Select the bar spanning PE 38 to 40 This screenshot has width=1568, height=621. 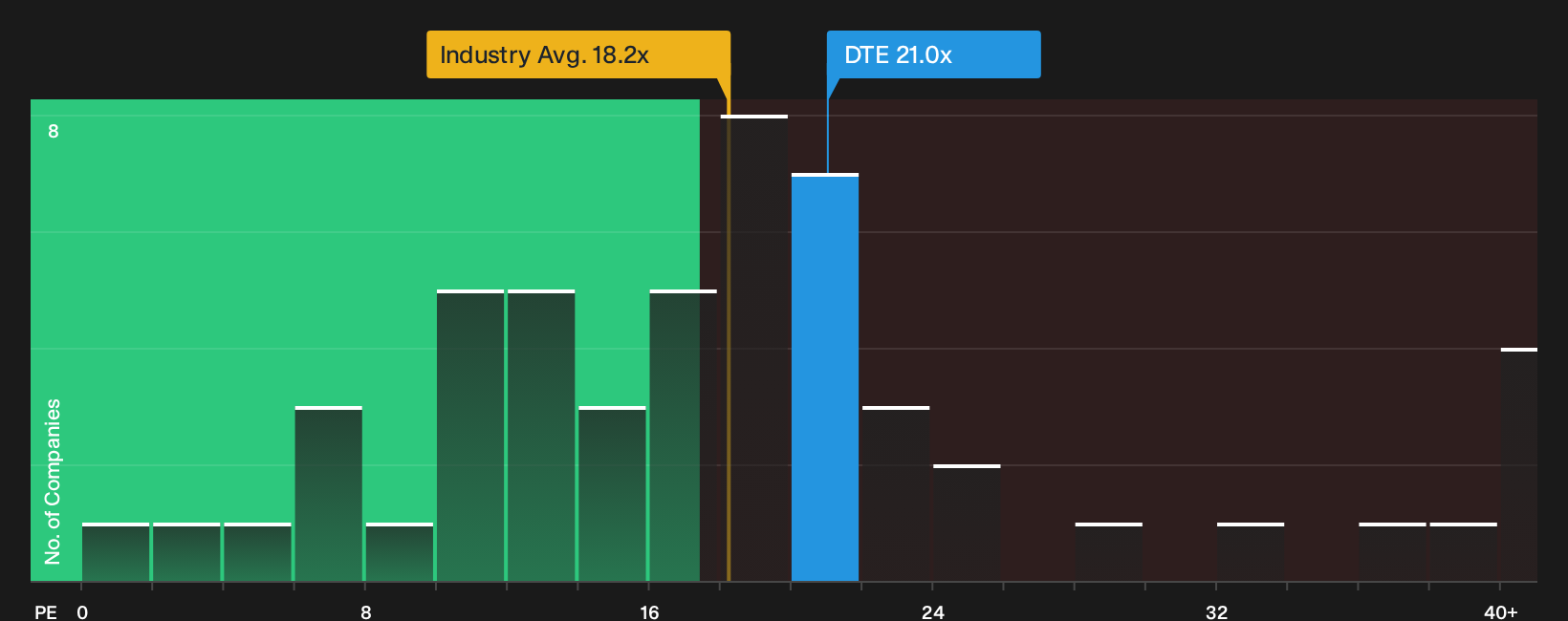pyautogui.click(x=1464, y=552)
